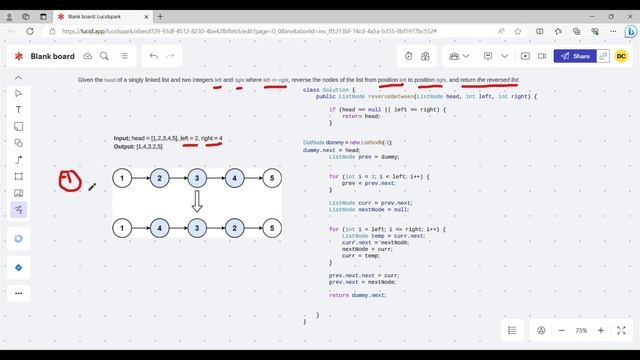This screenshot has height=360, width=640.
Task: Click the Lucidspark logo icon
Action: coord(18,56)
